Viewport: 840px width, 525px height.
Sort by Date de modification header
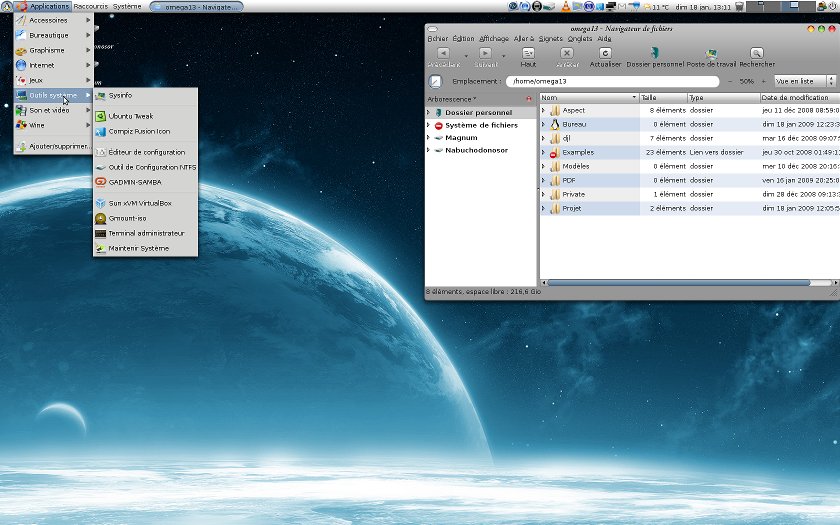[x=799, y=98]
